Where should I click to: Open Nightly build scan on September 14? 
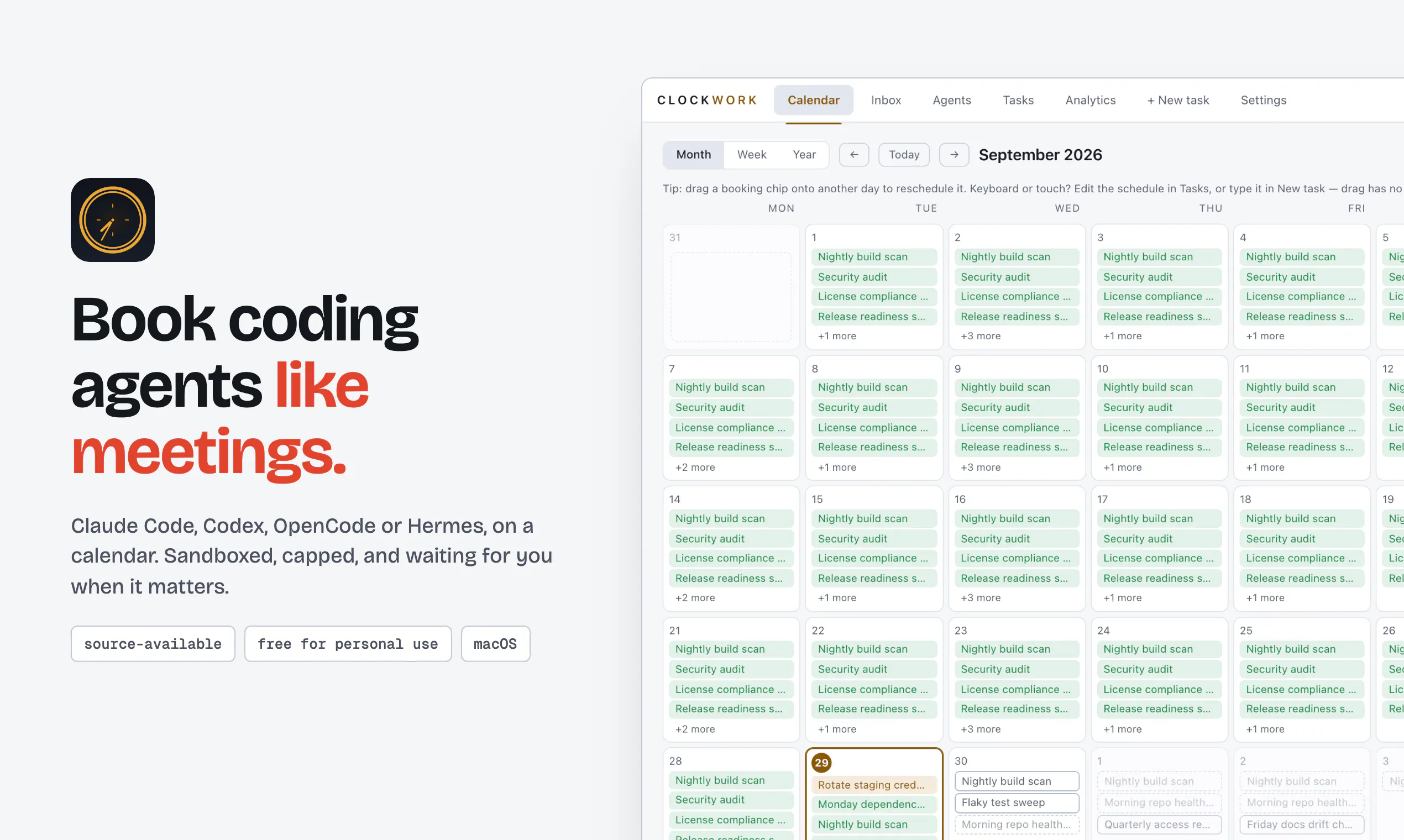[731, 518]
